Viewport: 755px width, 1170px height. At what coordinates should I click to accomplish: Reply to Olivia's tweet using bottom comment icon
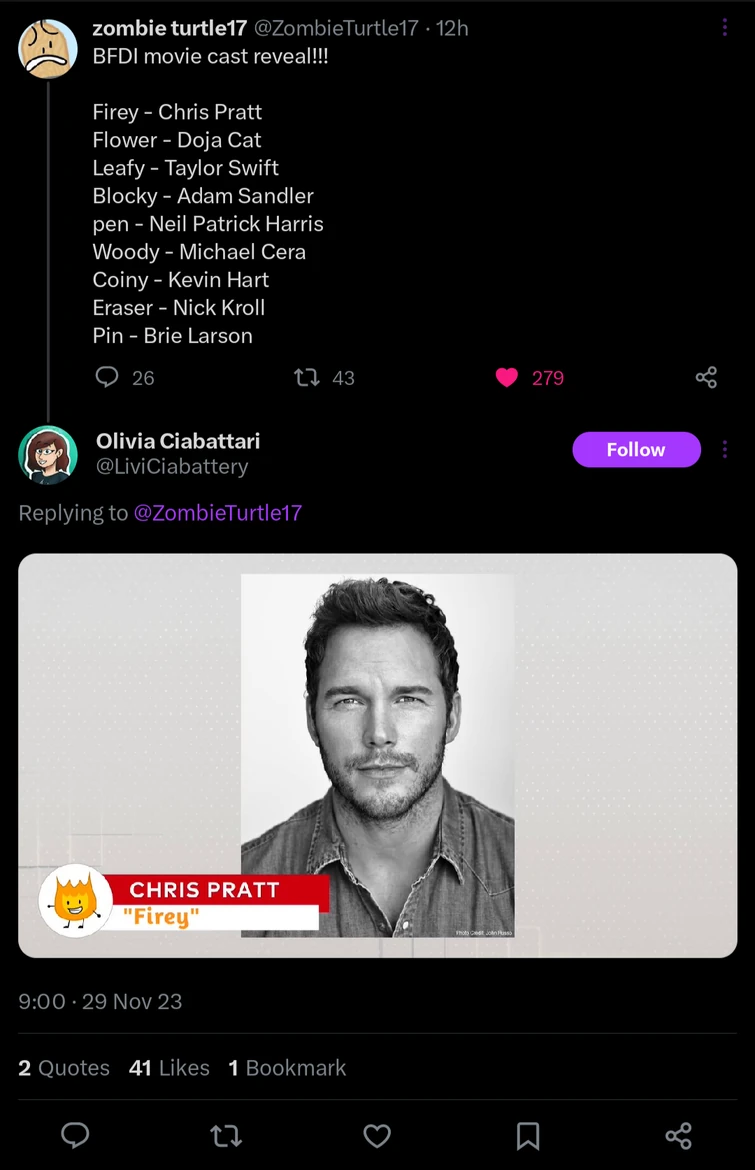[x=76, y=1135]
